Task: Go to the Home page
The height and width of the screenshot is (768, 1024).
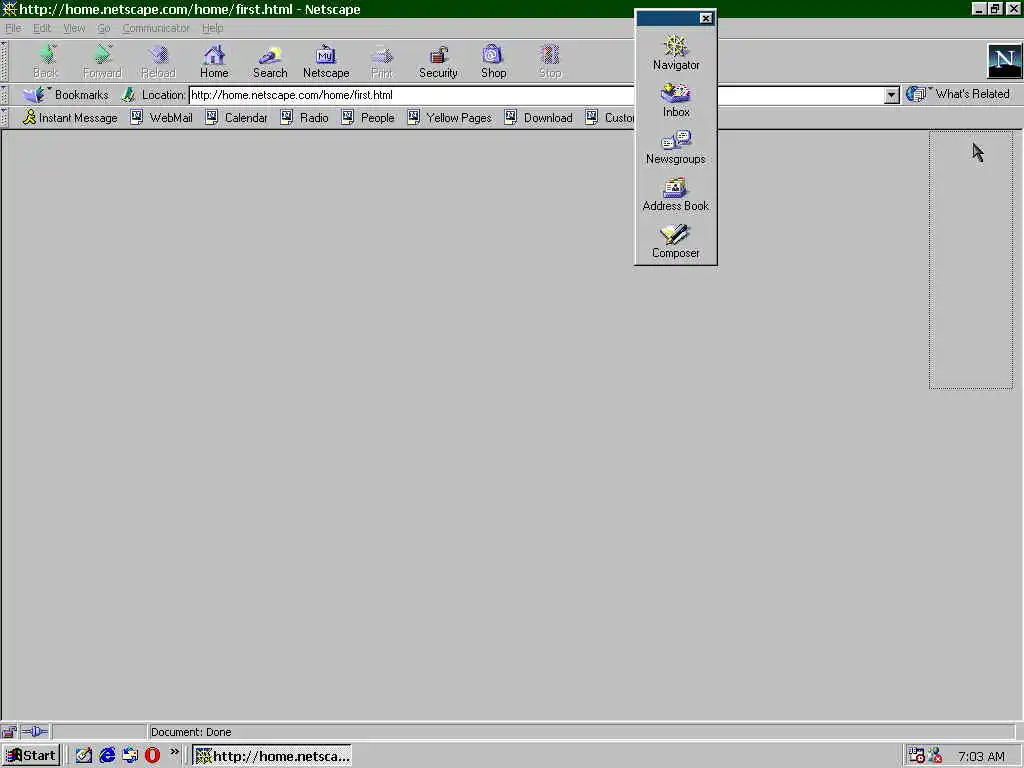Action: point(214,61)
